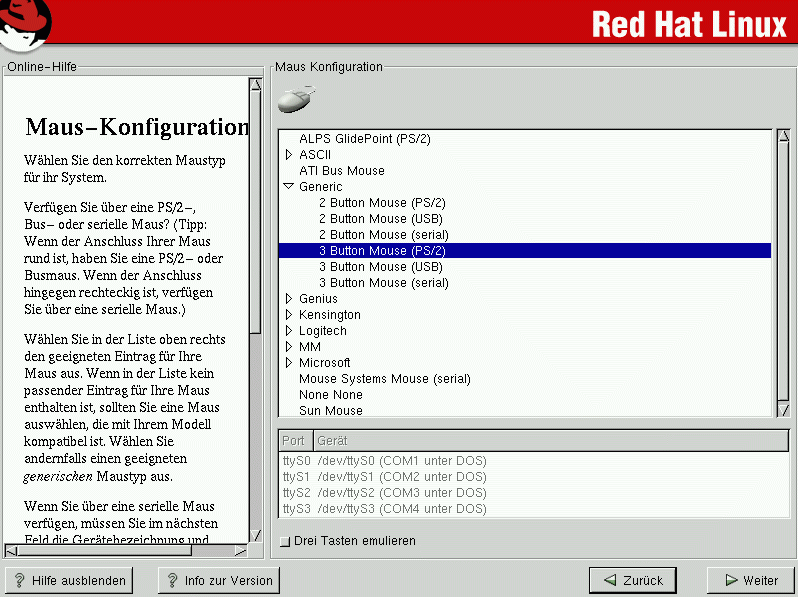Click the mouse icon under Maus Konfiguration
This screenshot has height=597, width=798.
295,100
